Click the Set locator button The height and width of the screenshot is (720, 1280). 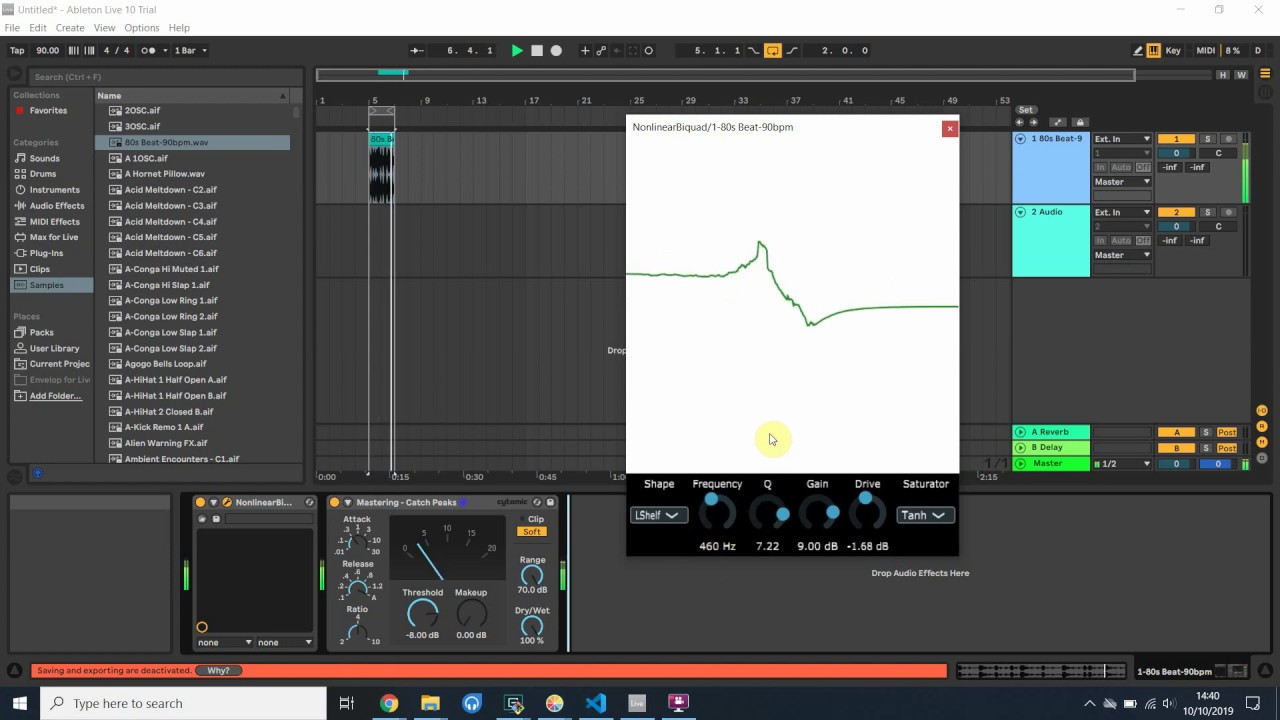pos(1025,110)
